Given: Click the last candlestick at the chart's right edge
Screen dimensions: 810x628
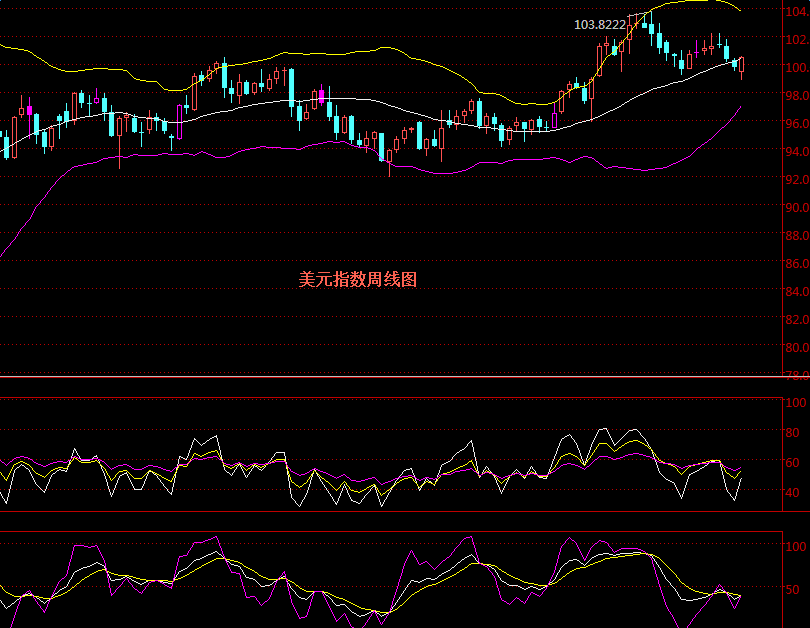Looking at the screenshot, I should pos(741,65).
